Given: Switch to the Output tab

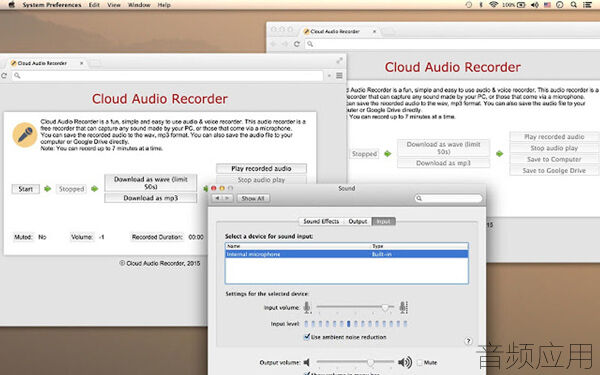Looking at the screenshot, I should click(358, 221).
